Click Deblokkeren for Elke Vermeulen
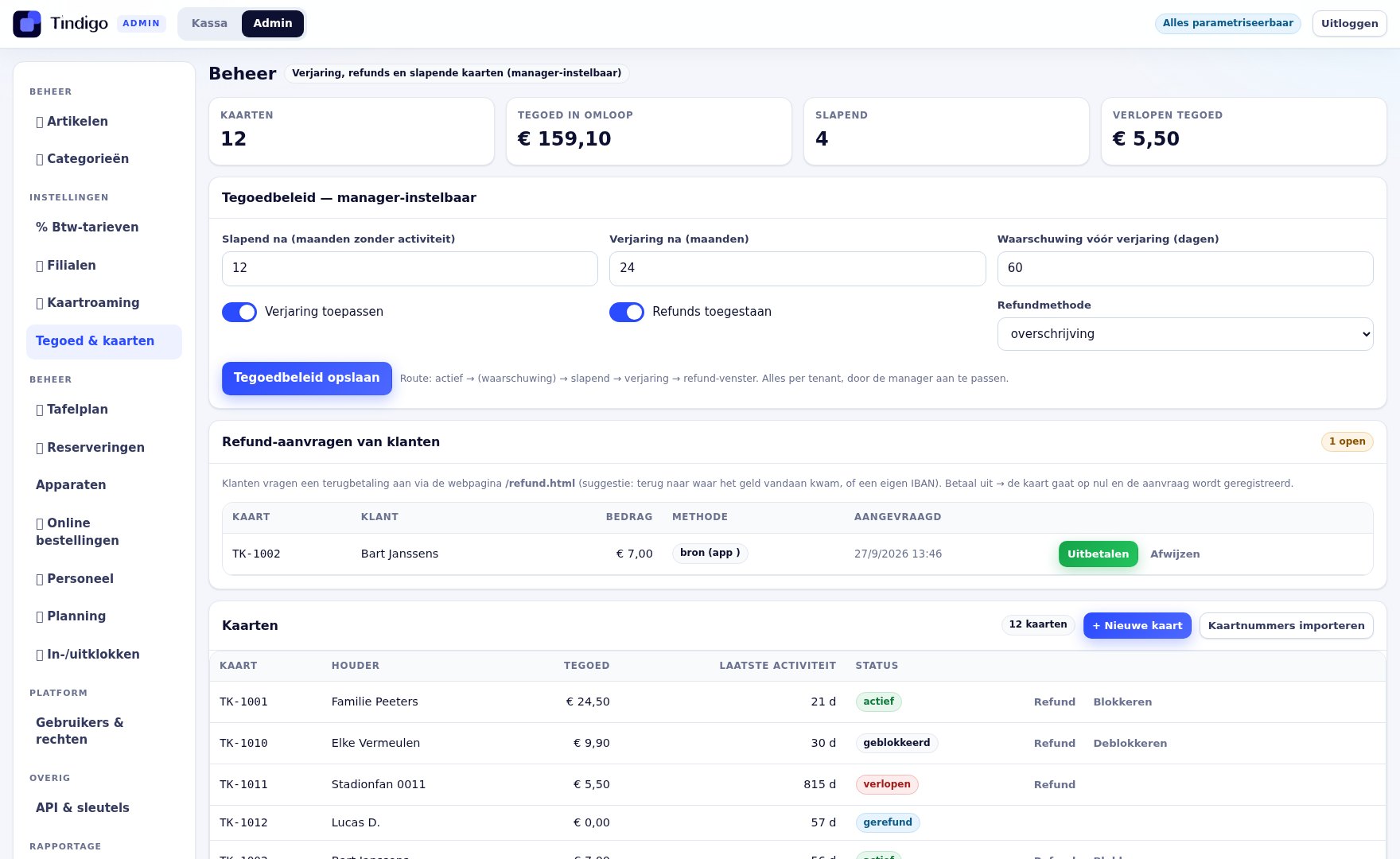Image resolution: width=1400 pixels, height=859 pixels. tap(1130, 744)
